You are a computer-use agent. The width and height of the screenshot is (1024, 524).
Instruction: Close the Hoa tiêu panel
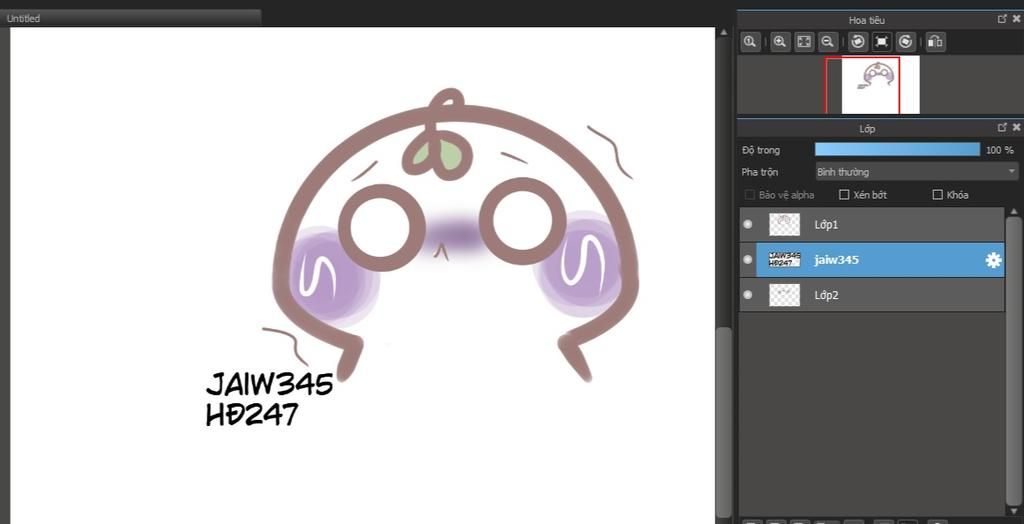pyautogui.click(x=1016, y=19)
